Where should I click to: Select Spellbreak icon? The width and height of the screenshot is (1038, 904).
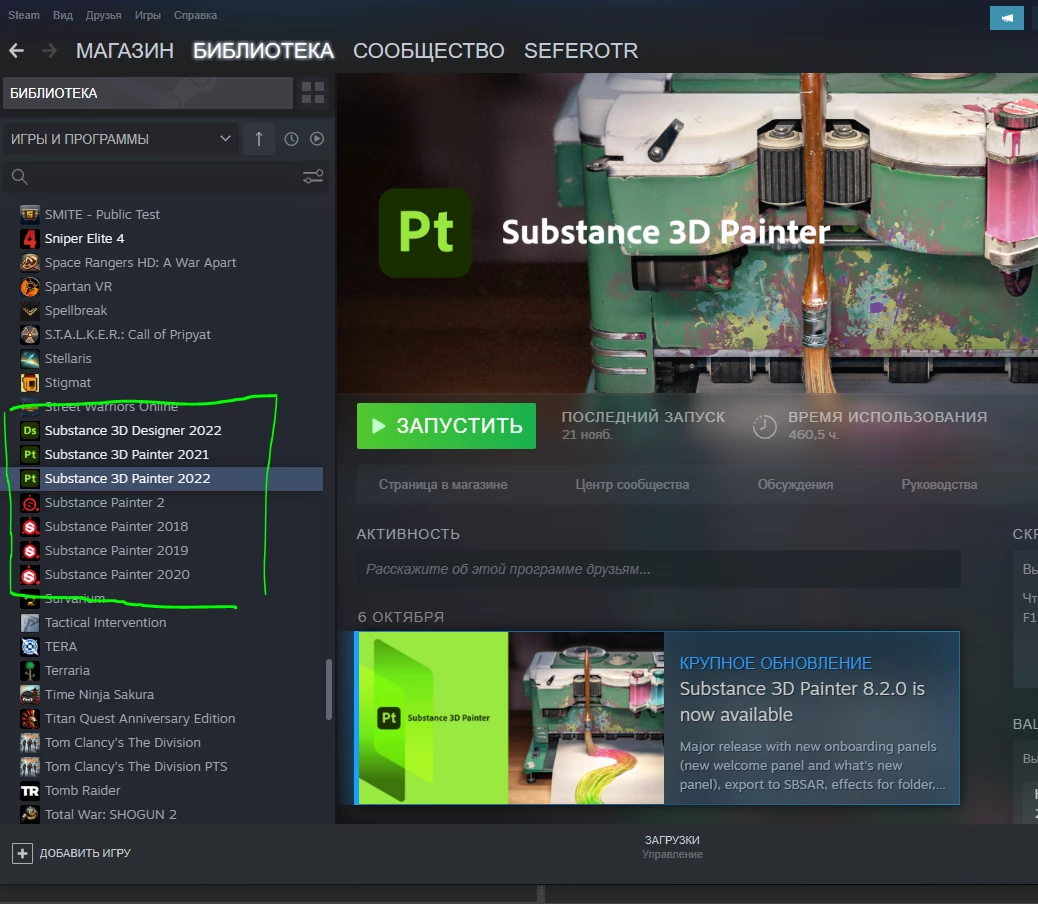point(30,310)
